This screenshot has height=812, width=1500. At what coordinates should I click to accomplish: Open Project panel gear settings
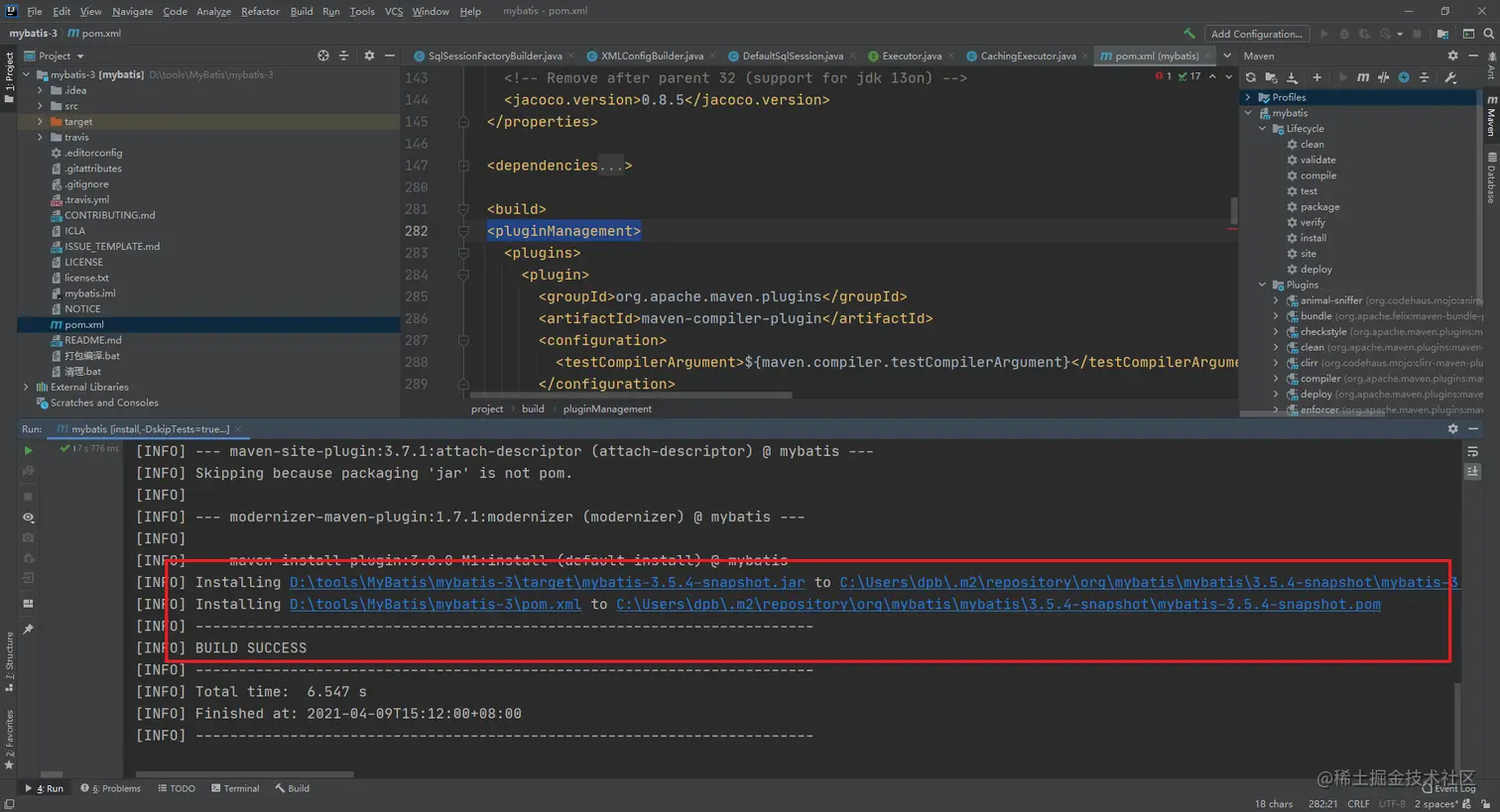pyautogui.click(x=369, y=56)
